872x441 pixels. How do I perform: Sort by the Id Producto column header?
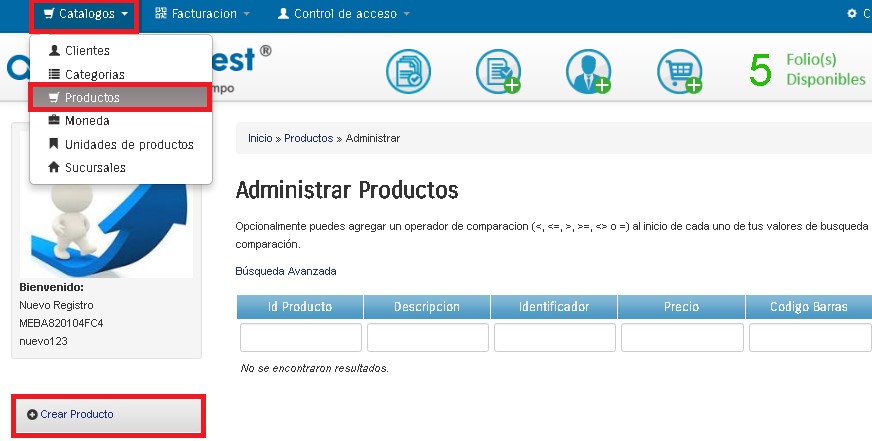click(x=300, y=307)
